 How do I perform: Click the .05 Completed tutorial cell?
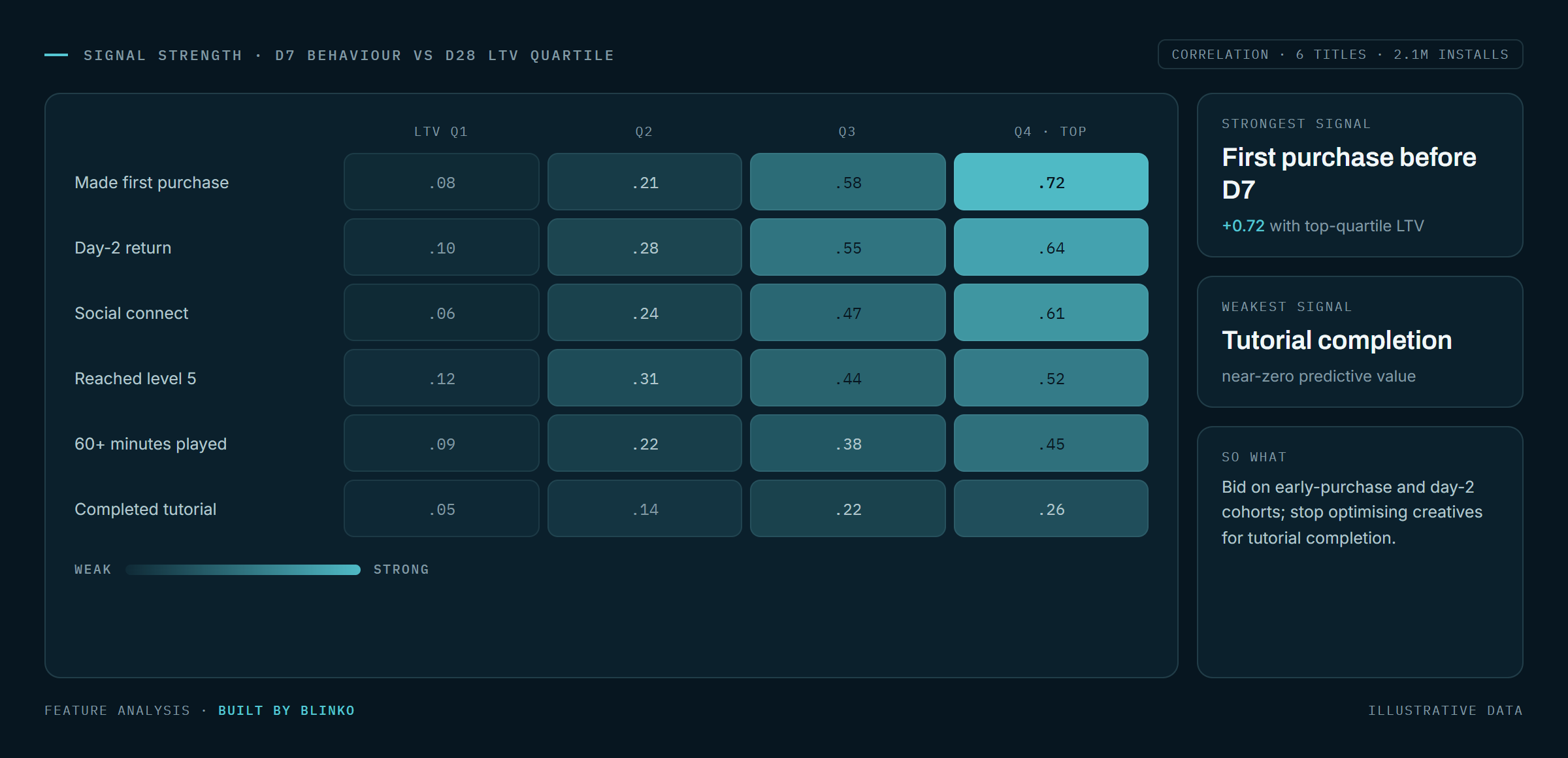[x=441, y=508]
